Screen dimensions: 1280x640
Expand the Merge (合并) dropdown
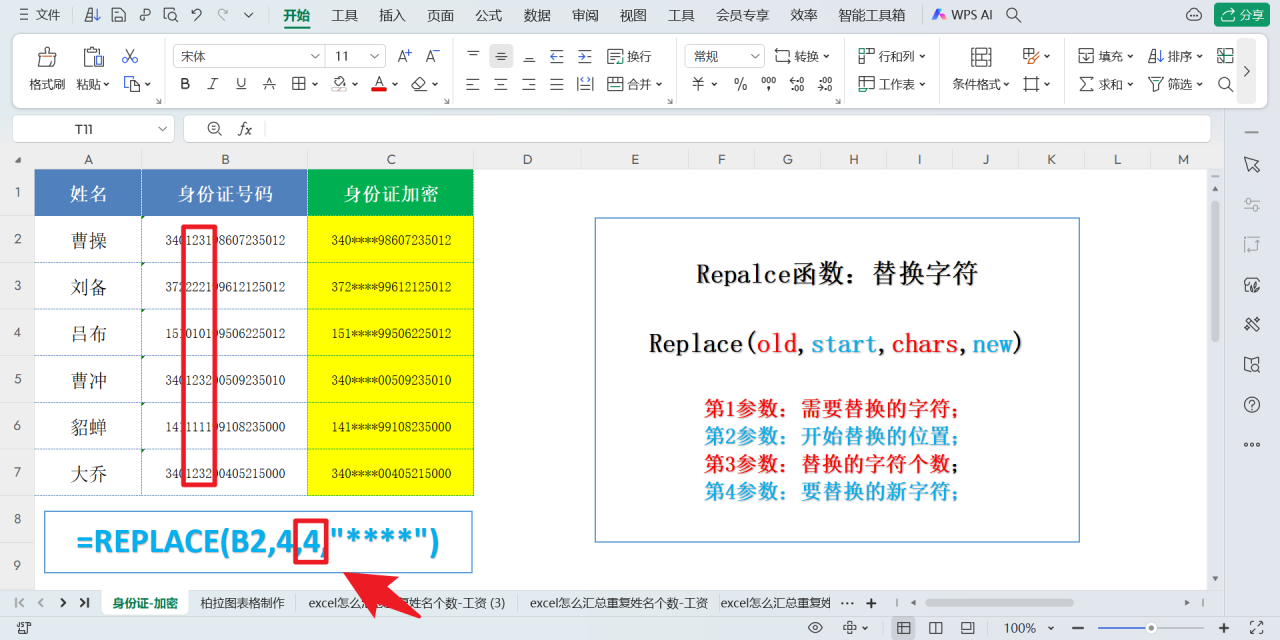pyautogui.click(x=660, y=85)
